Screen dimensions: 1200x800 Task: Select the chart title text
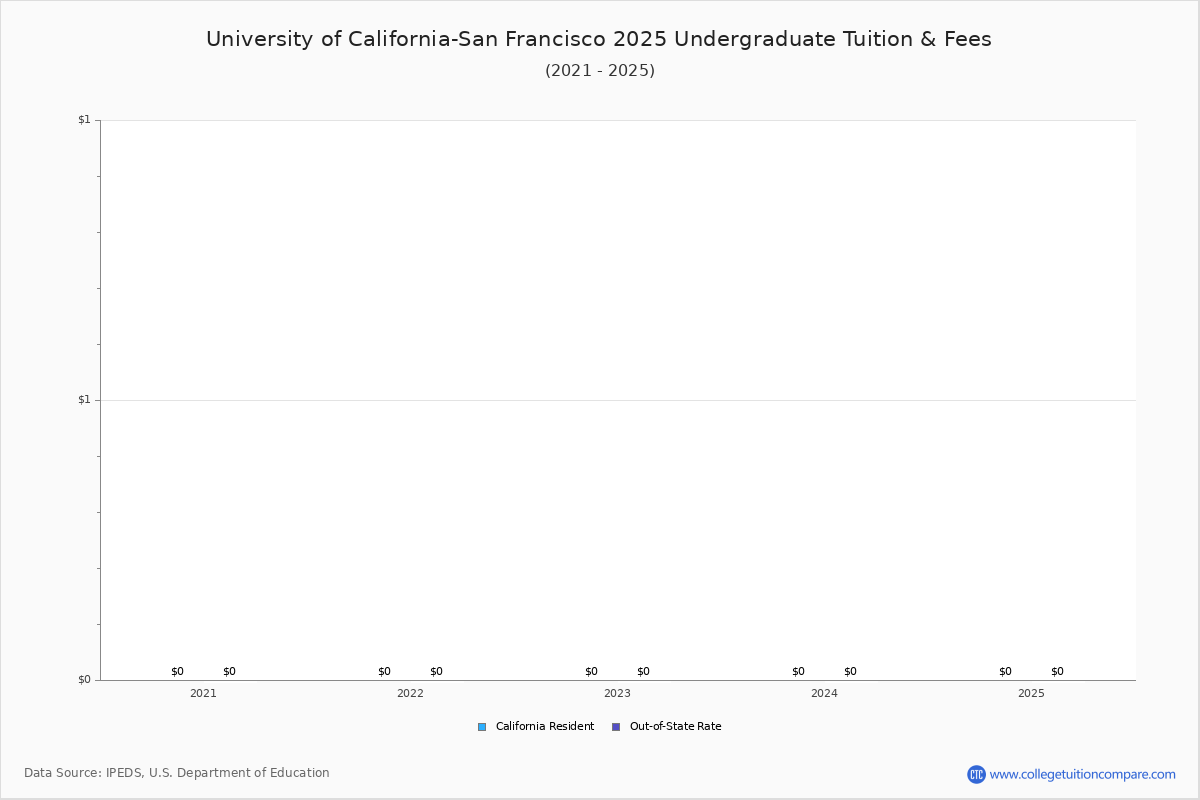[599, 39]
